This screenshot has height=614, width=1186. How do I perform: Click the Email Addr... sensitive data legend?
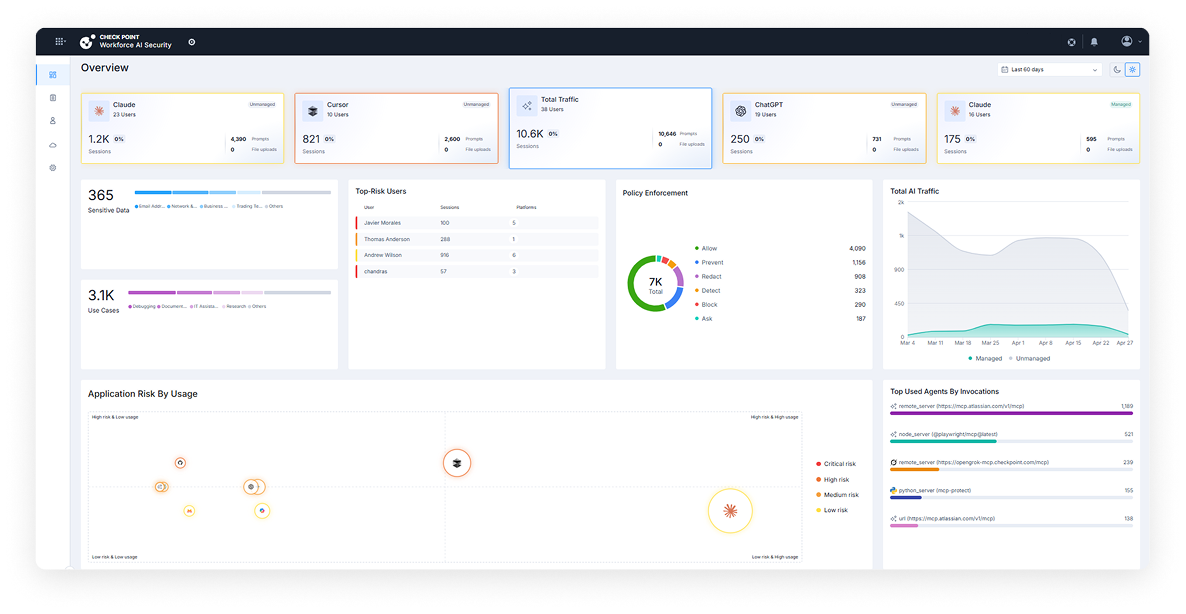click(150, 206)
